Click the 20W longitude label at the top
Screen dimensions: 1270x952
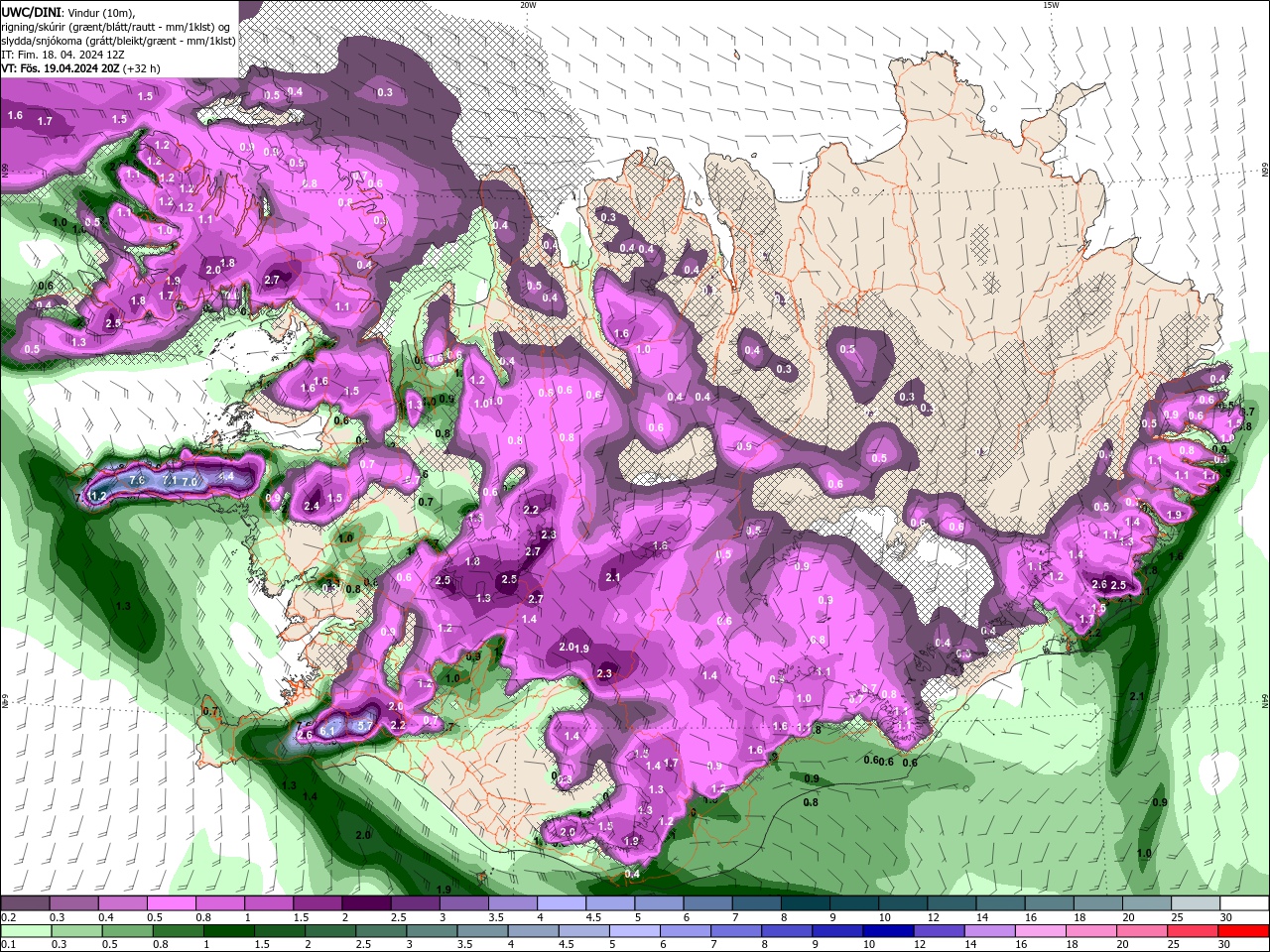528,5
